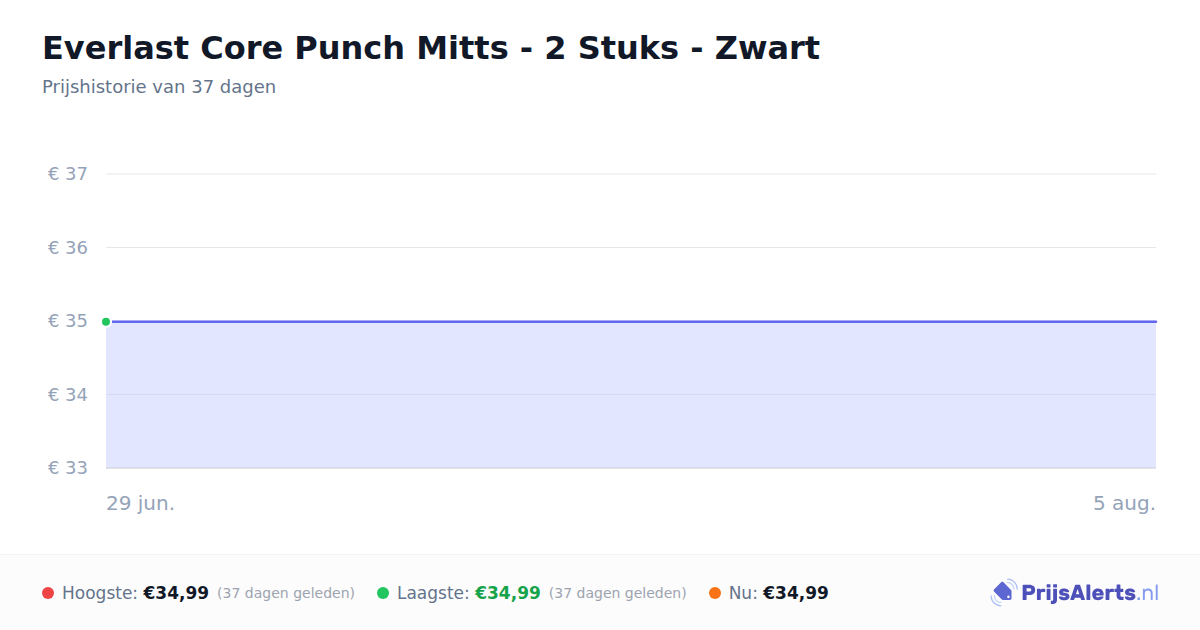Click the green lowest price €34,99
This screenshot has height=630, width=1200.
[x=508, y=593]
